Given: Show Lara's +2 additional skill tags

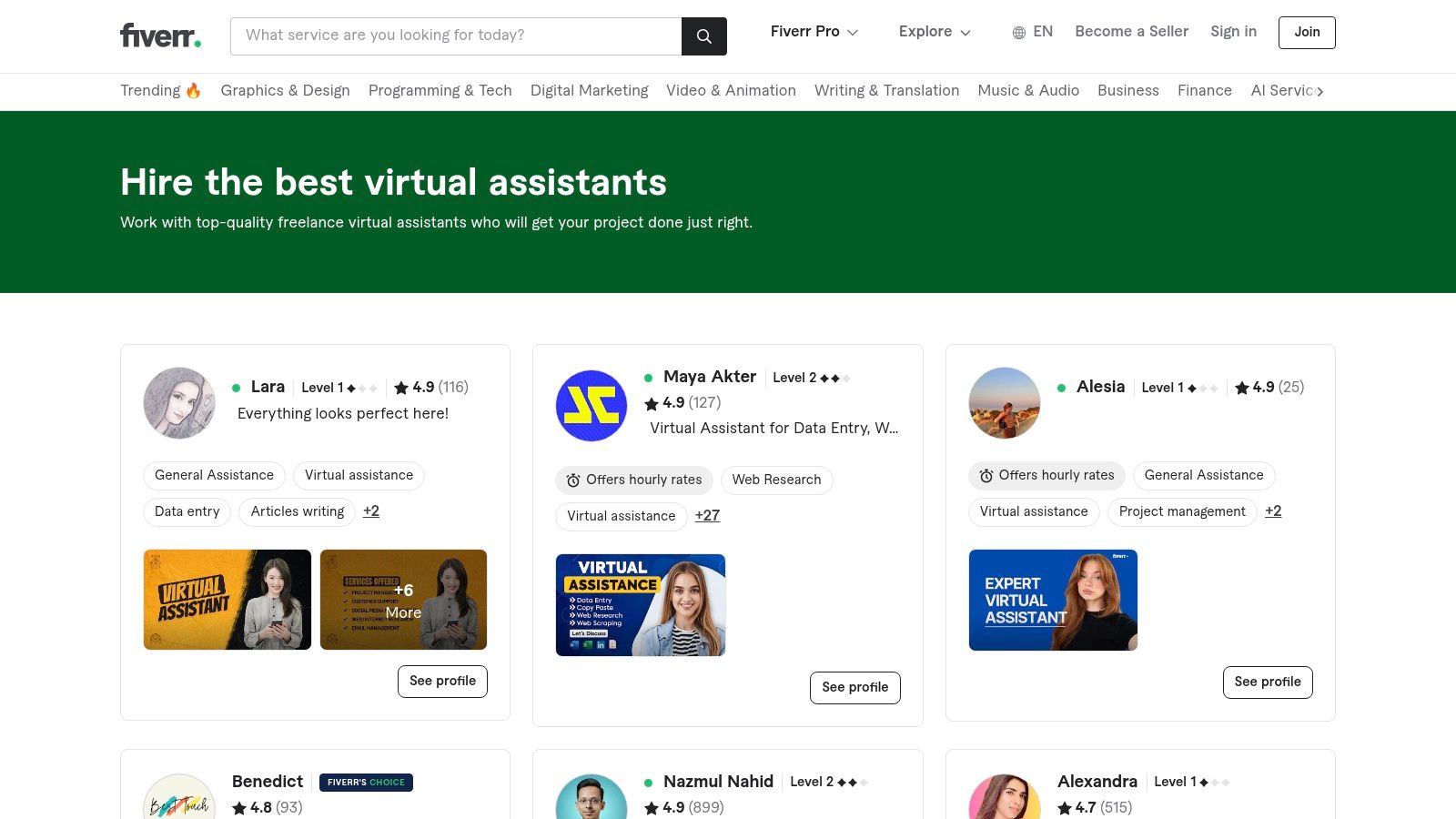Looking at the screenshot, I should click(x=371, y=511).
